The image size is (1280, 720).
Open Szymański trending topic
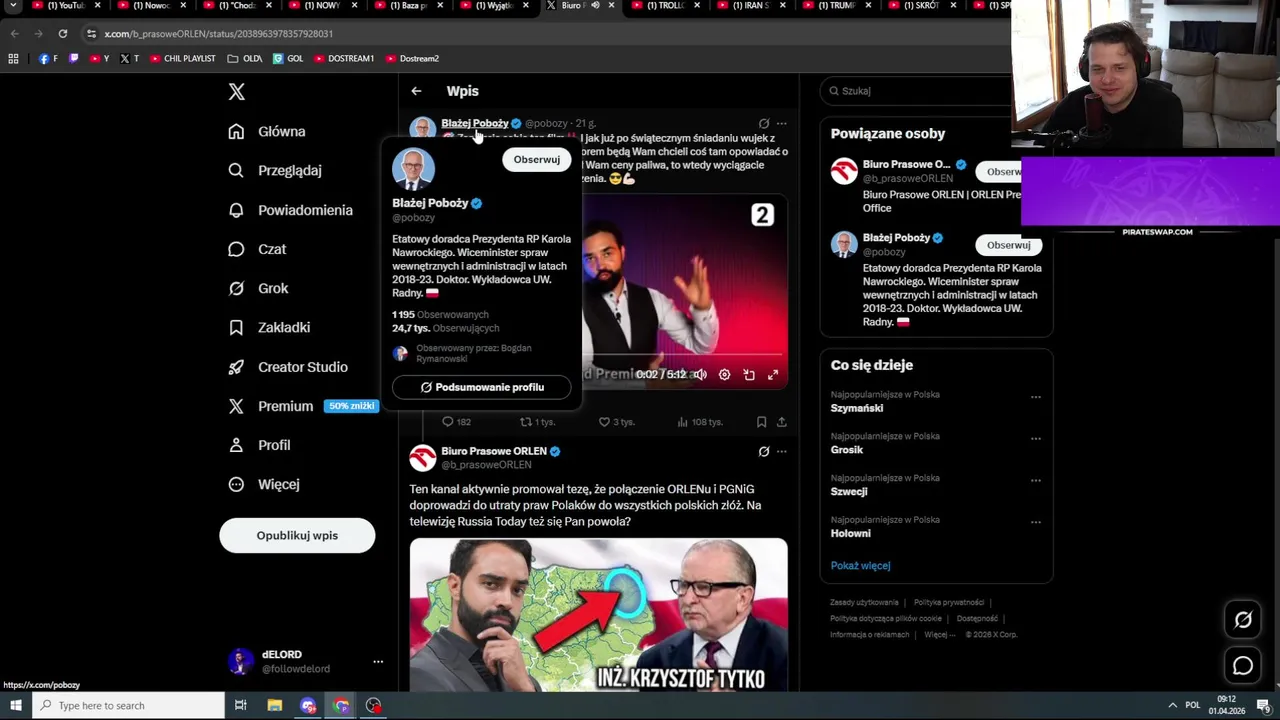coord(857,408)
